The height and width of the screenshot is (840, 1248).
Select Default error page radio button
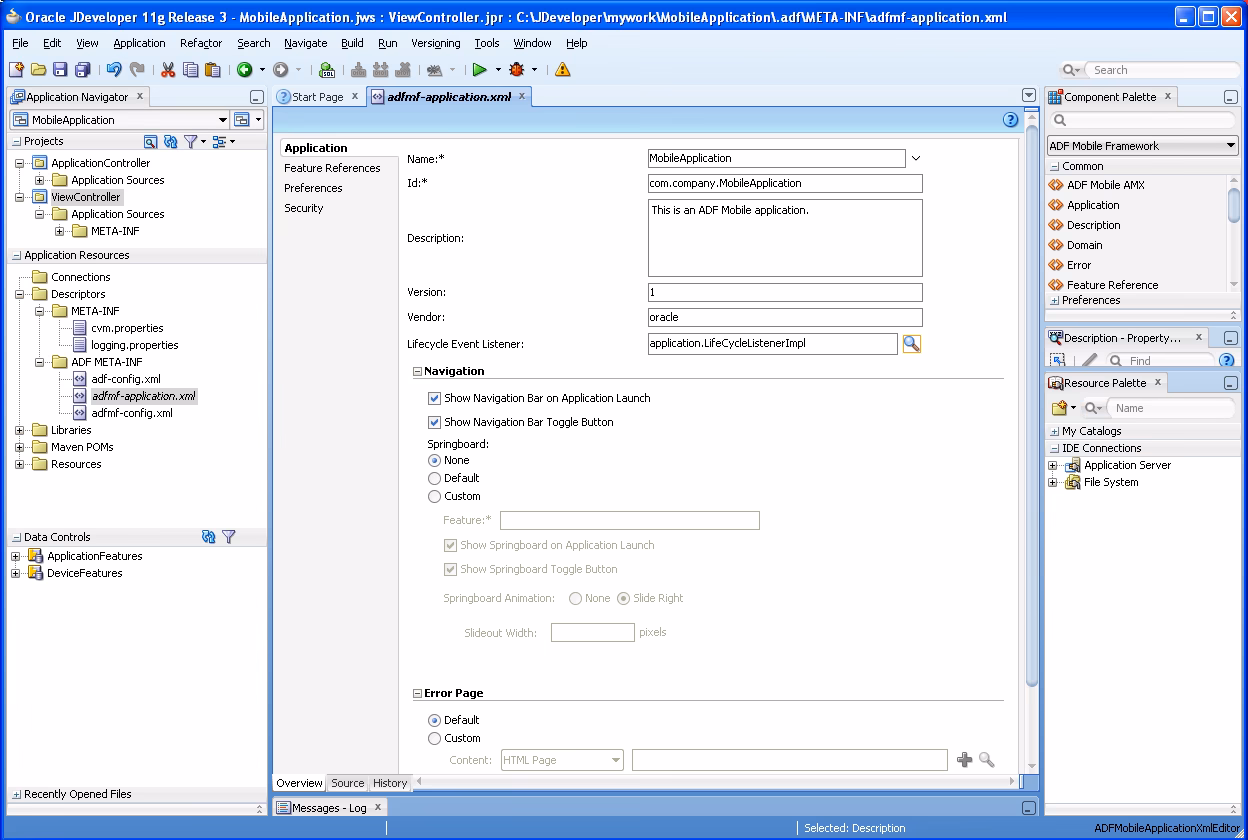pyautogui.click(x=435, y=720)
